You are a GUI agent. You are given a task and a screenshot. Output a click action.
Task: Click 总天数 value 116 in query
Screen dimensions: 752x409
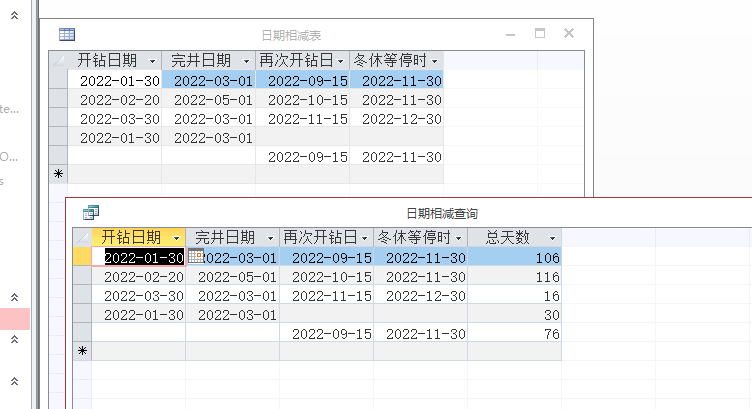(515, 277)
